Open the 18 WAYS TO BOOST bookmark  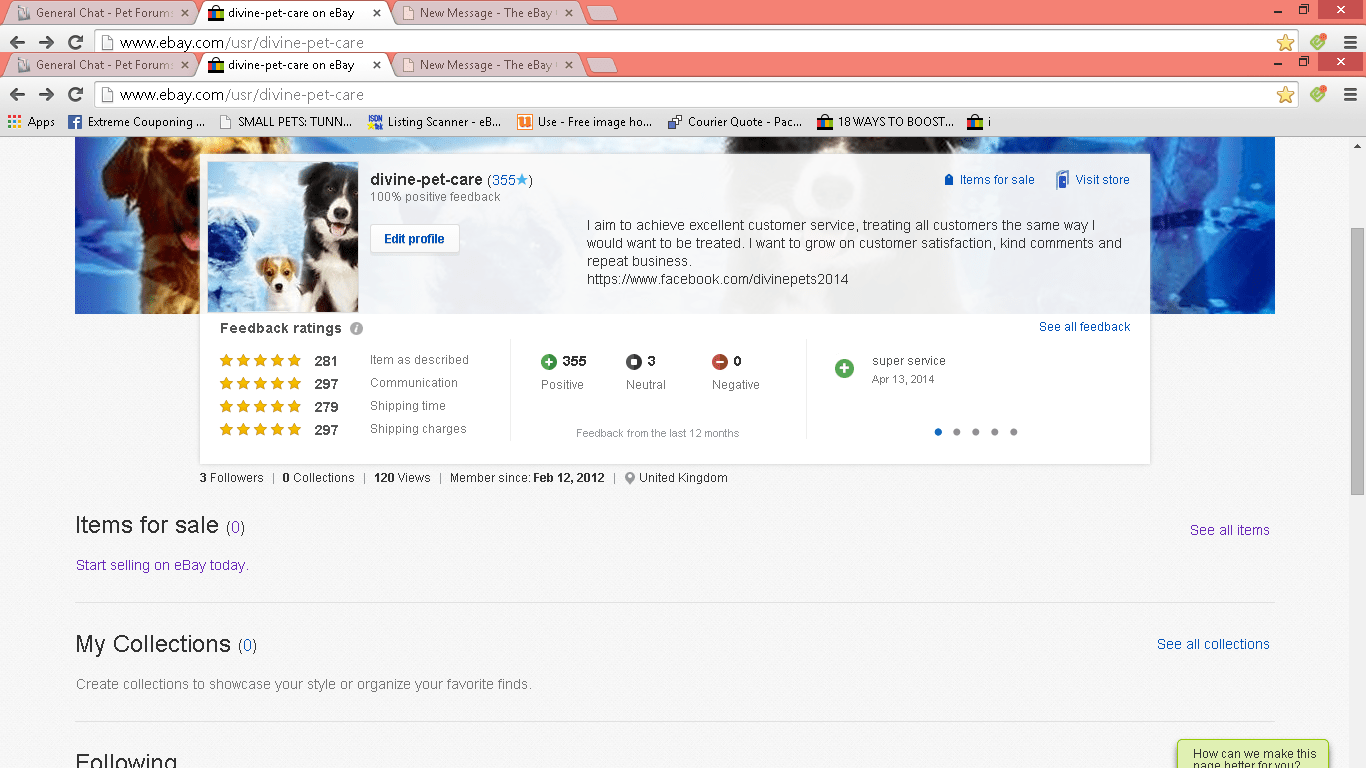pos(895,122)
